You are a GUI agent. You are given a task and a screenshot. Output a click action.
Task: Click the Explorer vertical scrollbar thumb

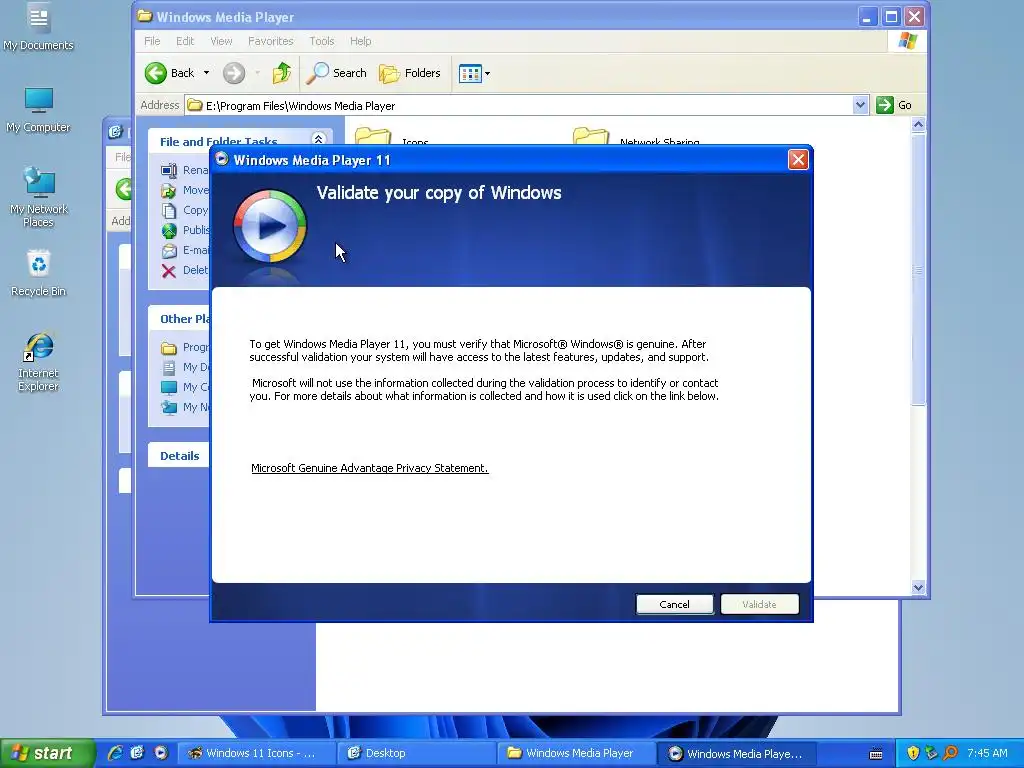(918, 270)
